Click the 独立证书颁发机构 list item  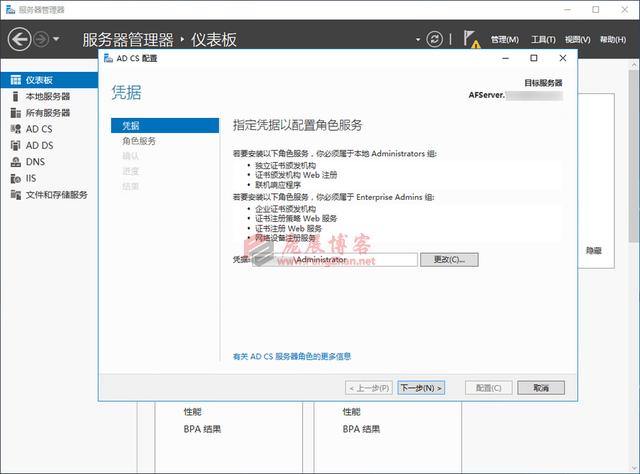click(285, 165)
